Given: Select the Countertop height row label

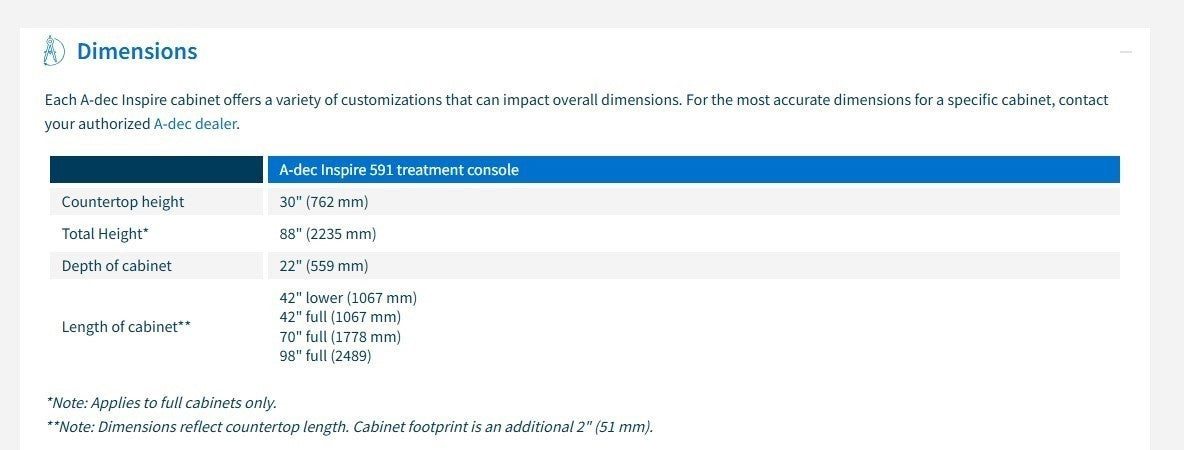Looking at the screenshot, I should tap(123, 202).
